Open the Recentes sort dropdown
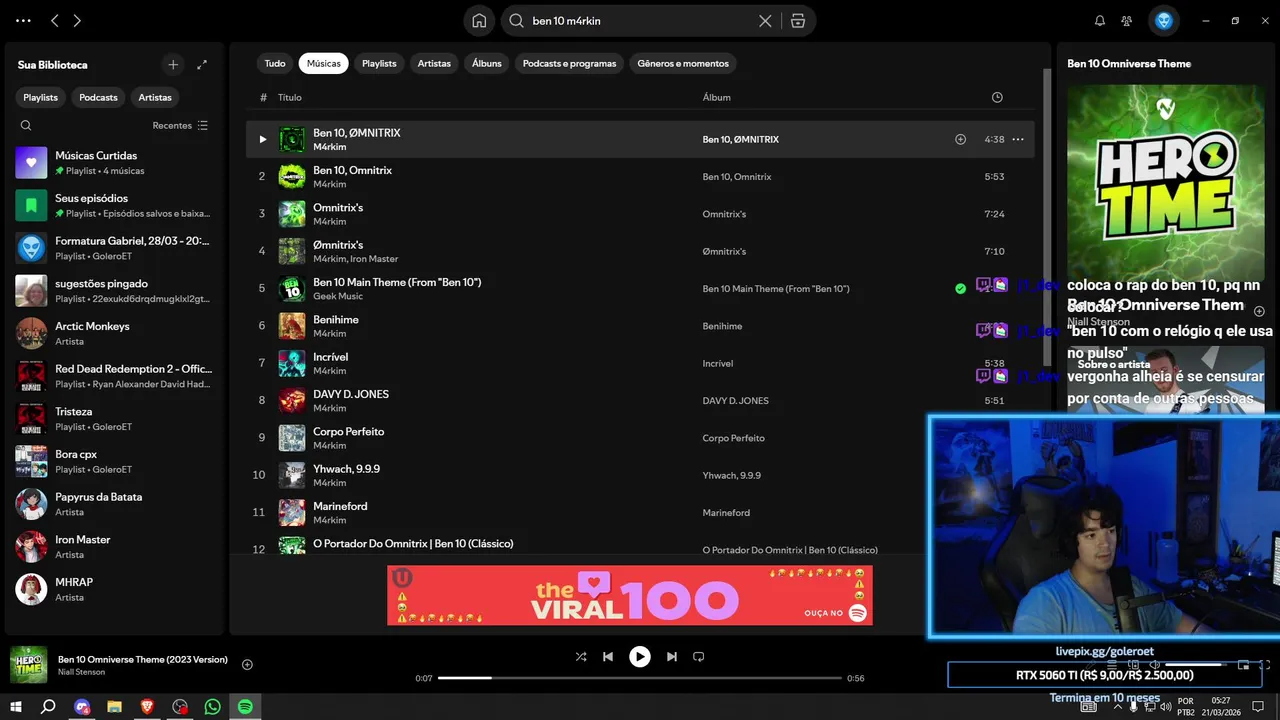 click(x=180, y=125)
